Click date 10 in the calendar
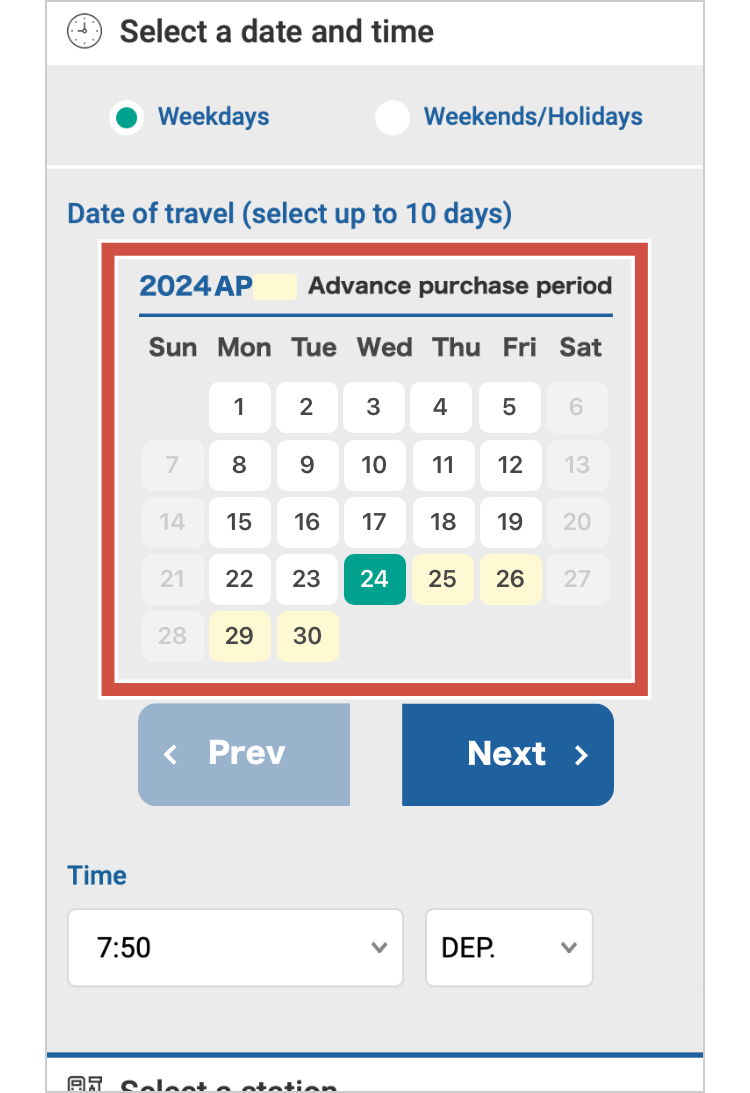The image size is (750, 1093). click(x=374, y=465)
